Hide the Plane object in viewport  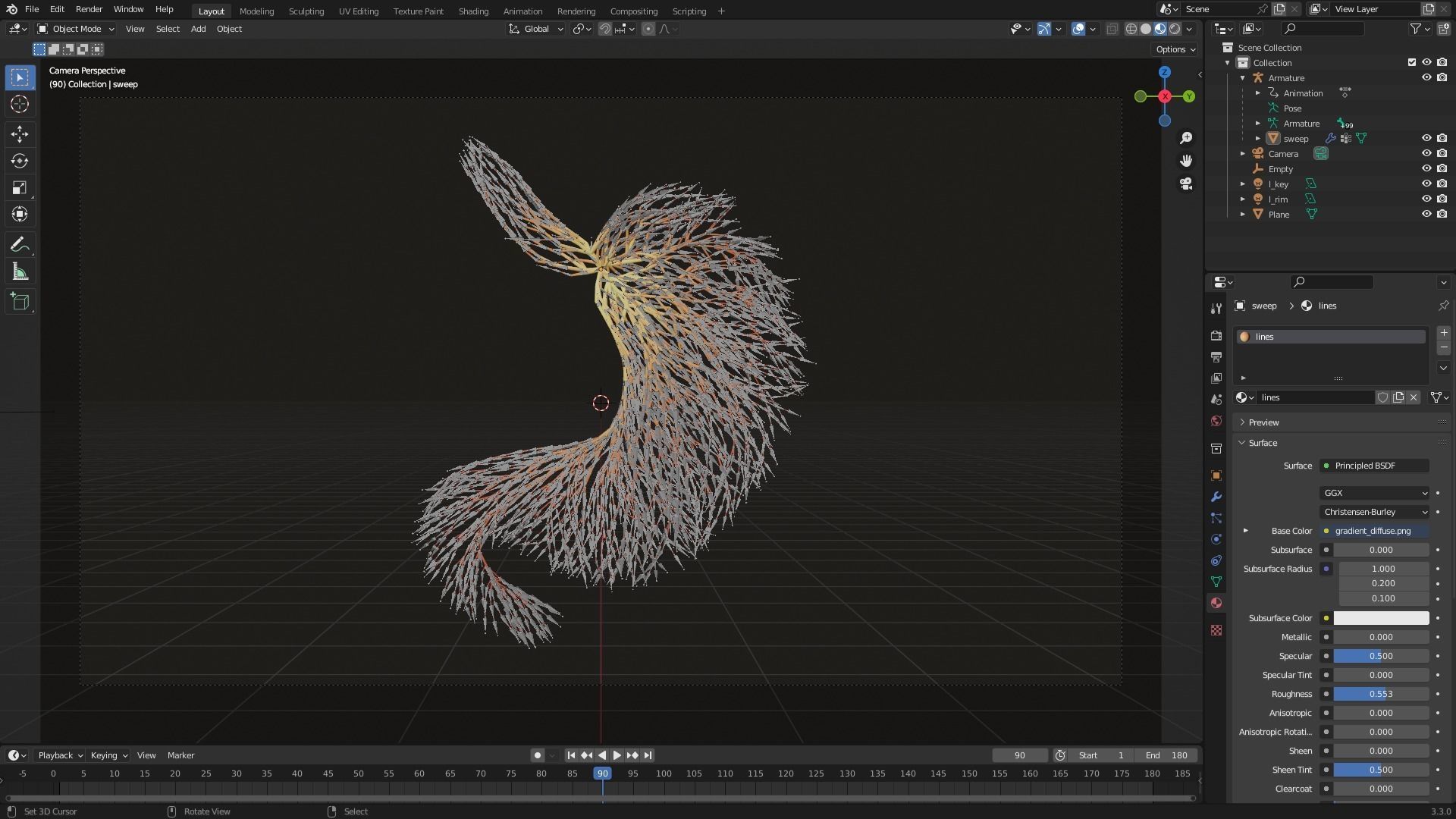pyautogui.click(x=1426, y=214)
